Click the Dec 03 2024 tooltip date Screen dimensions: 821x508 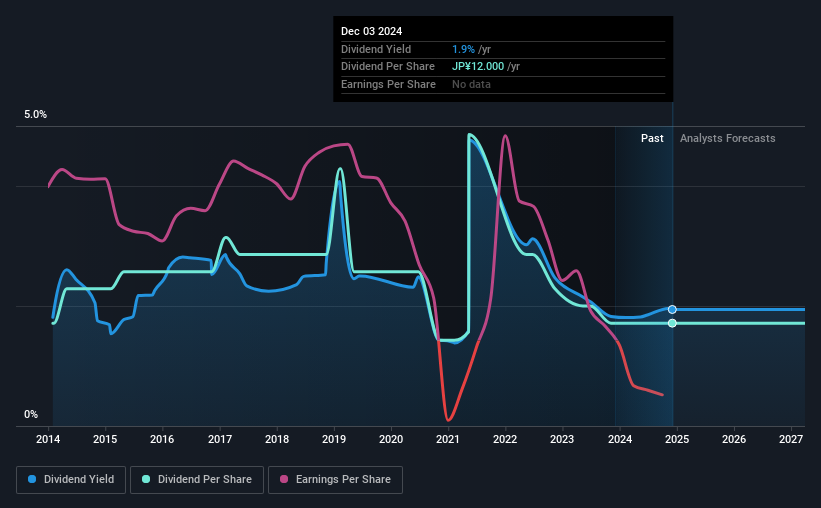click(x=371, y=31)
